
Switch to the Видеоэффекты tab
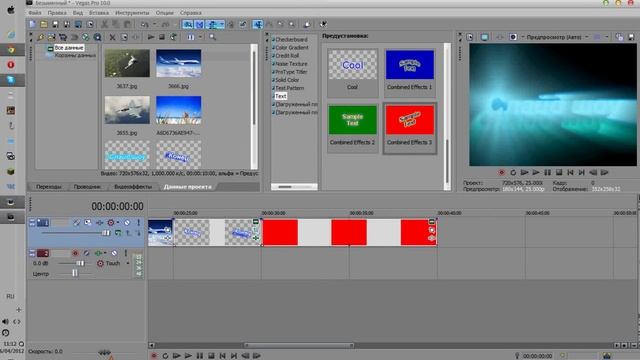tap(133, 187)
